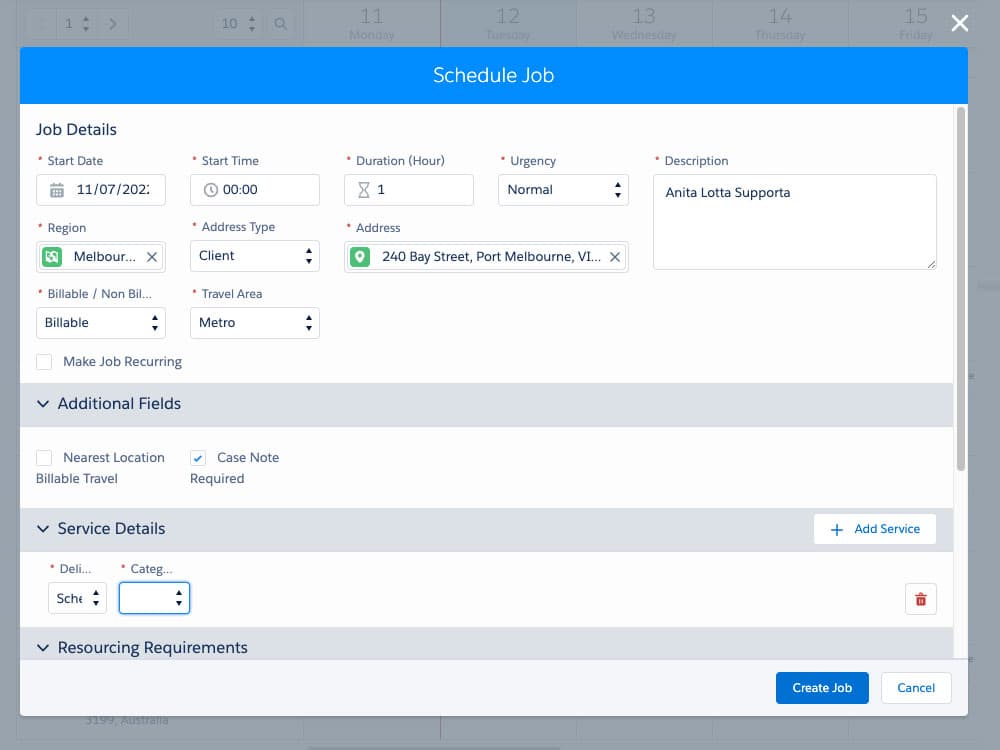Click Add Service button
Image resolution: width=1000 pixels, height=750 pixels.
[x=875, y=529]
